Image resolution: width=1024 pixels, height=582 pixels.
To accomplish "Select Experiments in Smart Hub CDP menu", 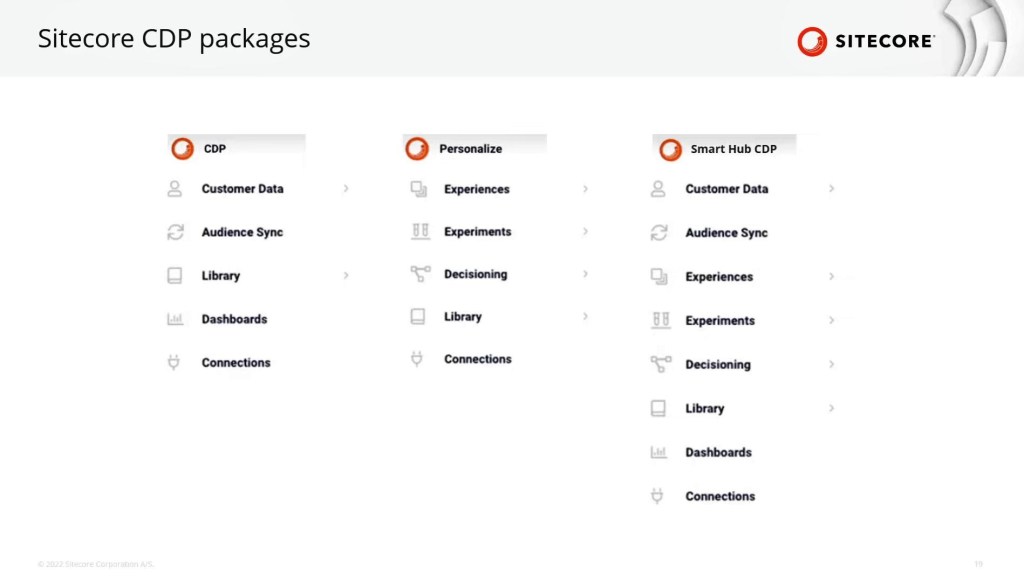I will [720, 321].
